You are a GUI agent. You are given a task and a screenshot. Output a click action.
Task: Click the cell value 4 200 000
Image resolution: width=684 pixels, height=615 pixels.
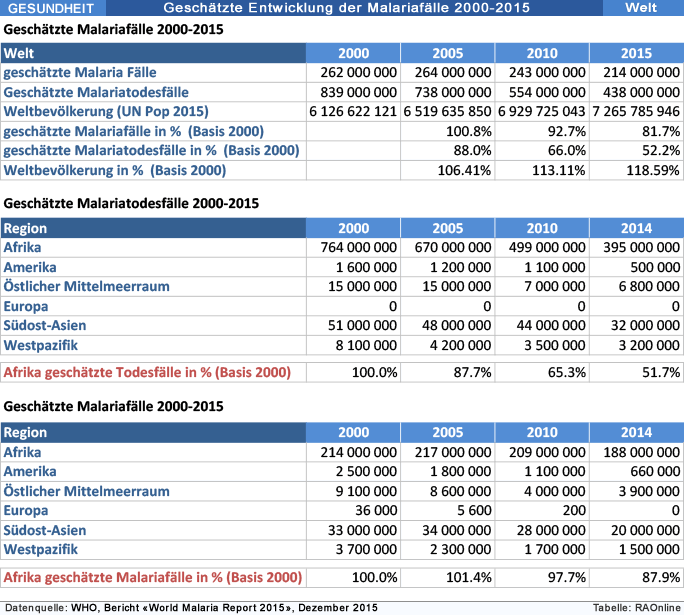460,345
